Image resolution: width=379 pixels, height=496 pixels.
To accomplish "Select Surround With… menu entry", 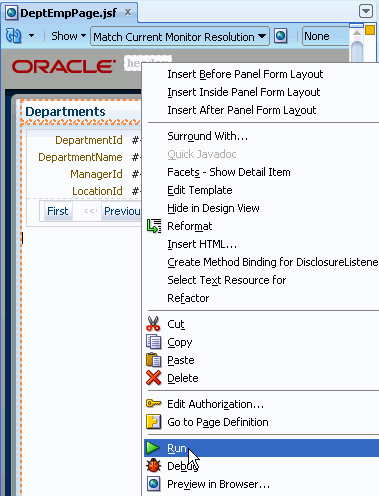I will [208, 136].
